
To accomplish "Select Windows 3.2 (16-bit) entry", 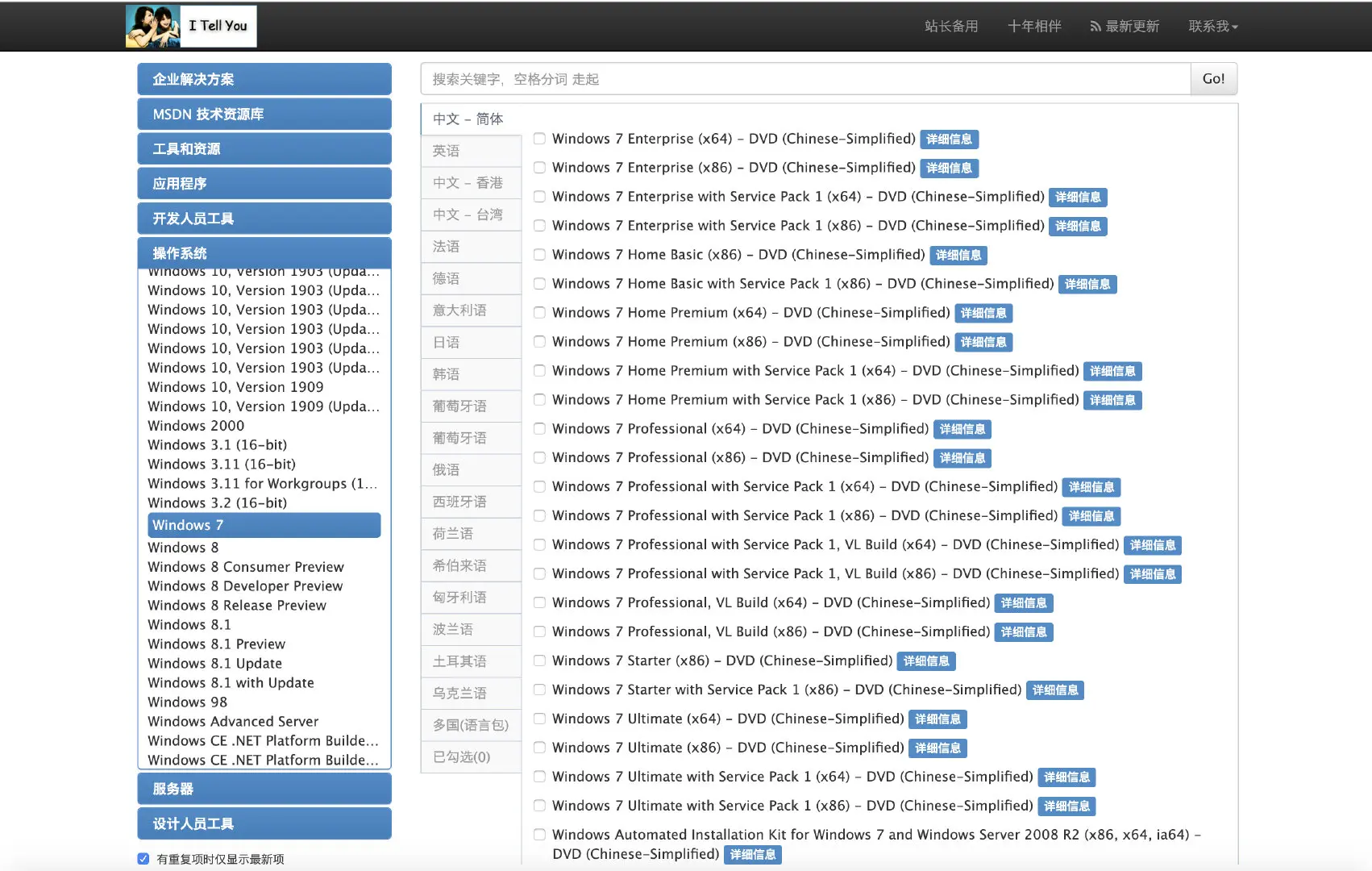I will [218, 503].
